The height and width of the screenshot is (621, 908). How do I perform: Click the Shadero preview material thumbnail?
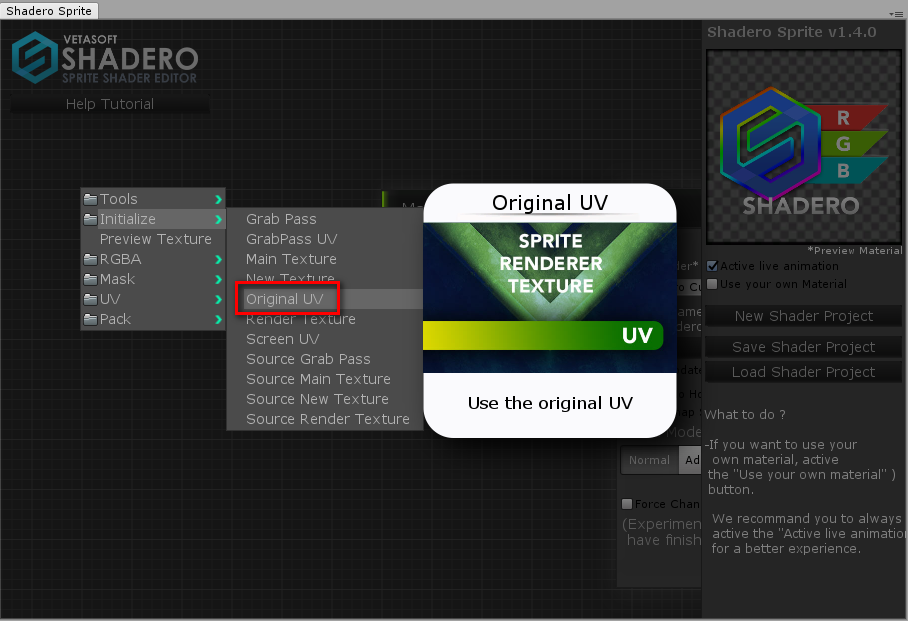804,147
